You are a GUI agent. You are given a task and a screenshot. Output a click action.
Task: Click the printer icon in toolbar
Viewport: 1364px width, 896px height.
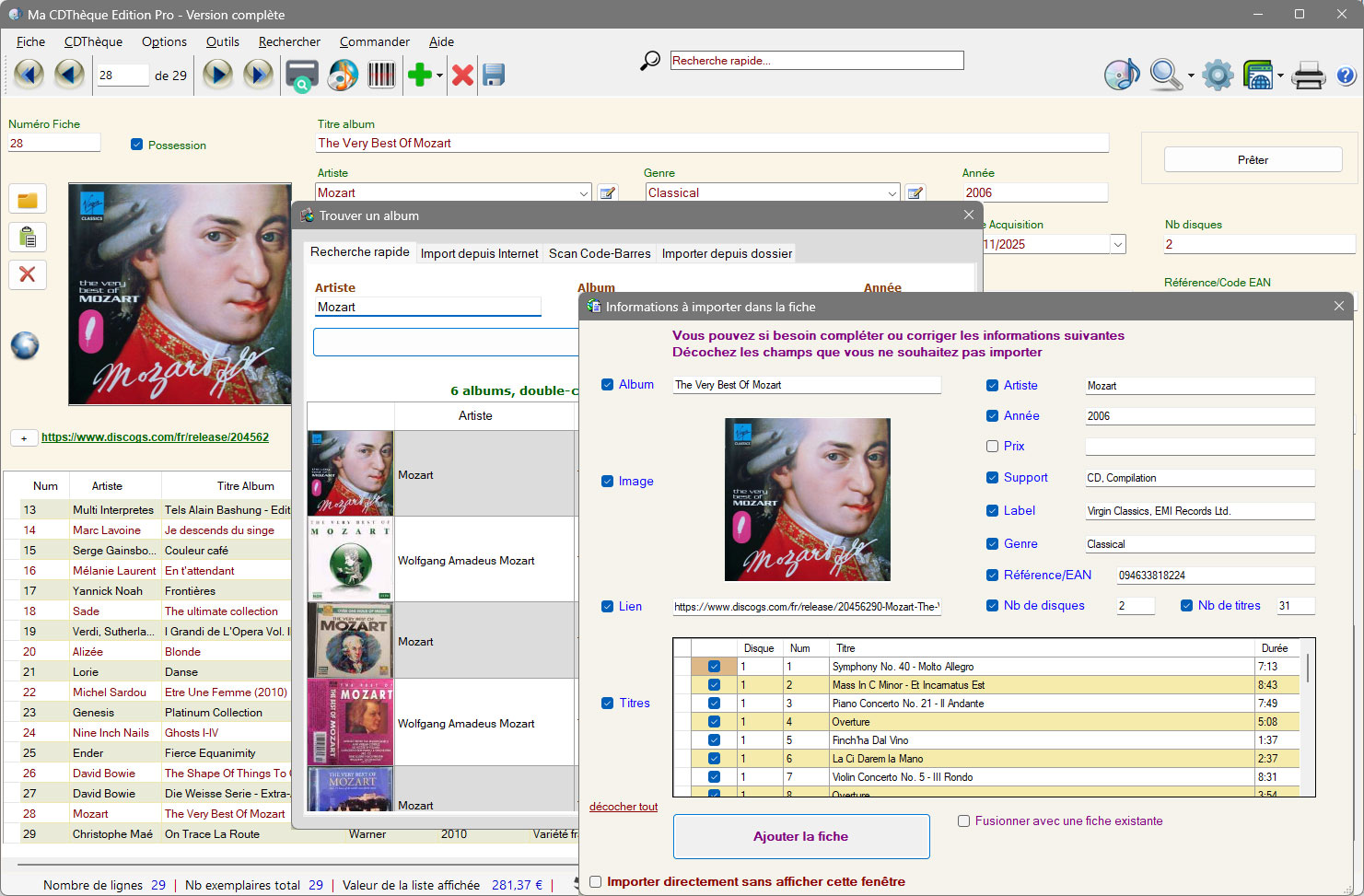pyautogui.click(x=1308, y=75)
